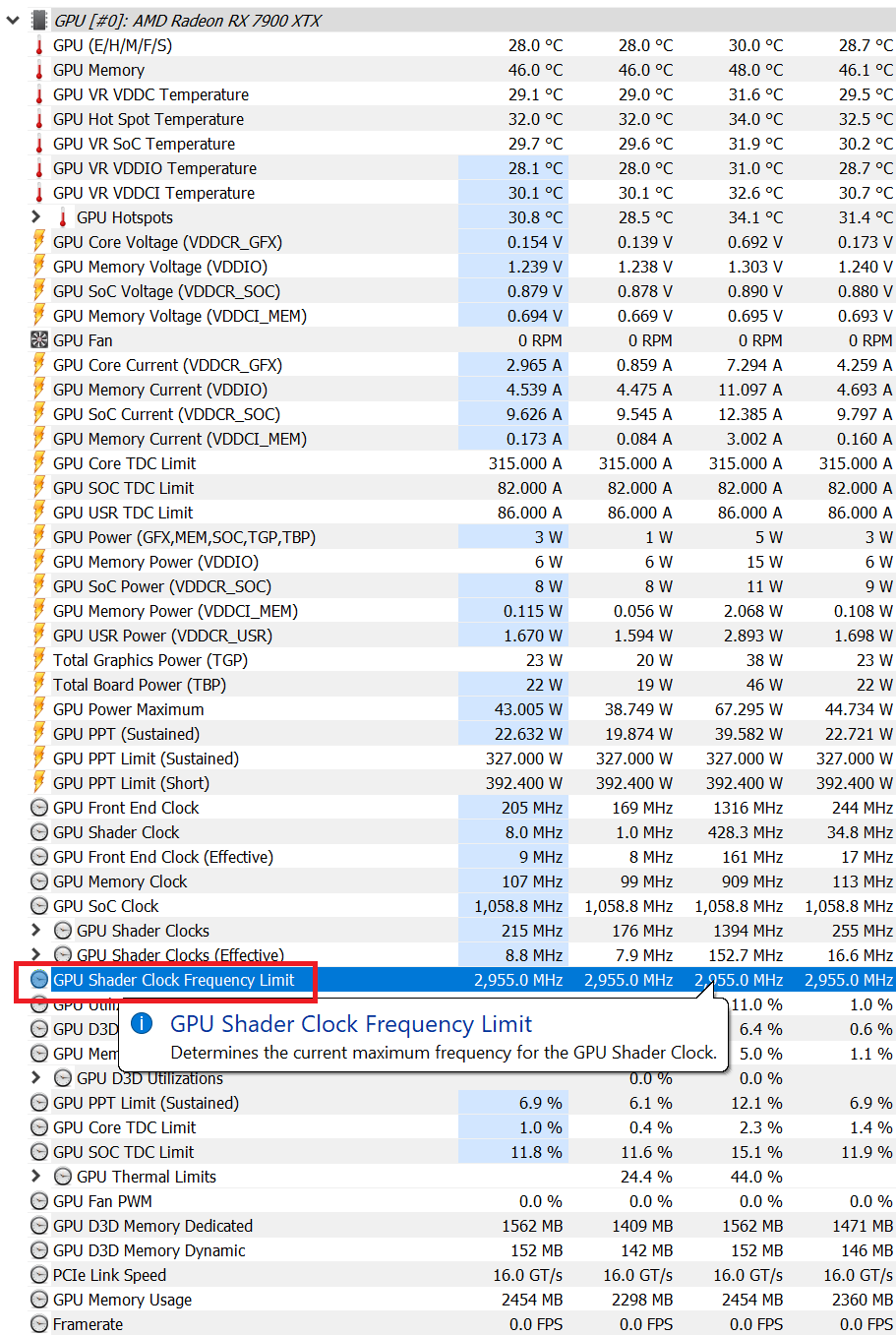
Task: Select GPU Power (GFX,MEM,SOC,TGP,TBP) row
Action: coord(462,537)
